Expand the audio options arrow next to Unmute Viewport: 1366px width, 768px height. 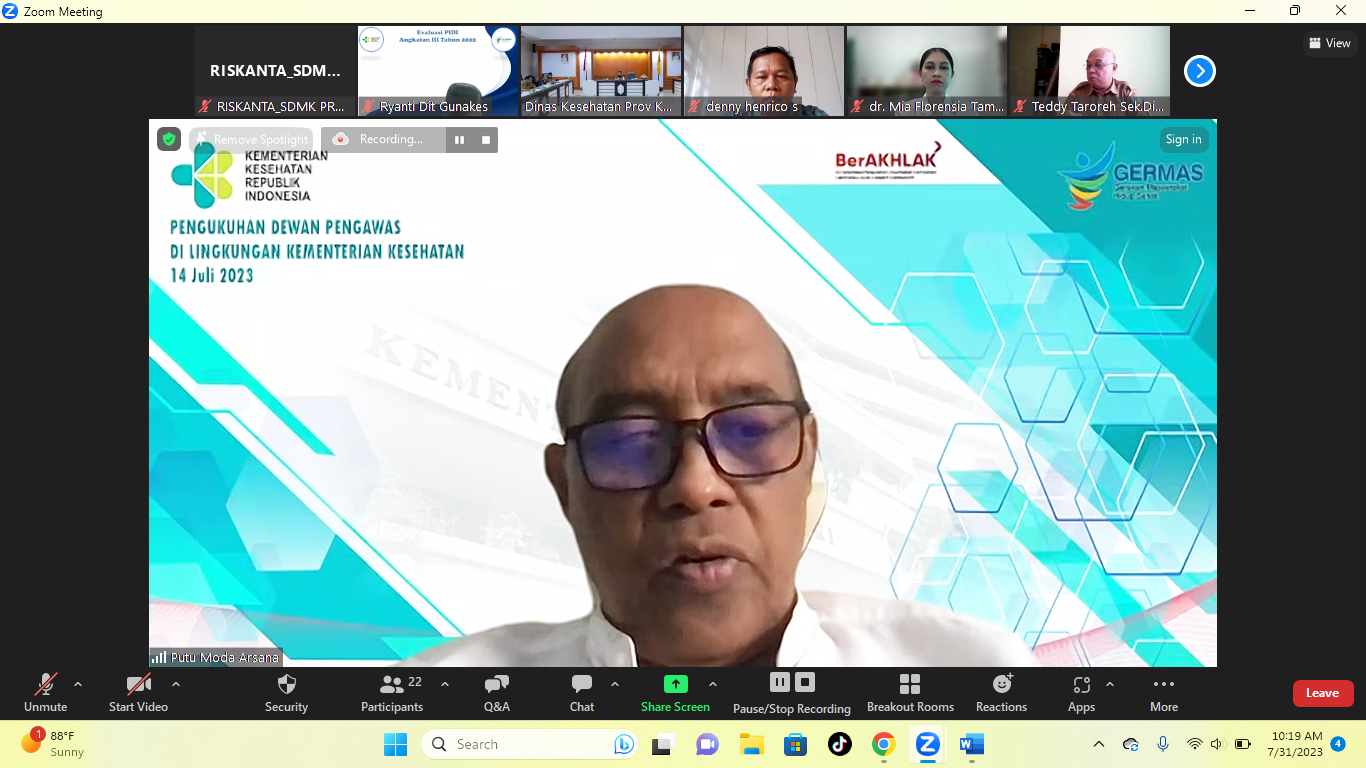(x=78, y=685)
